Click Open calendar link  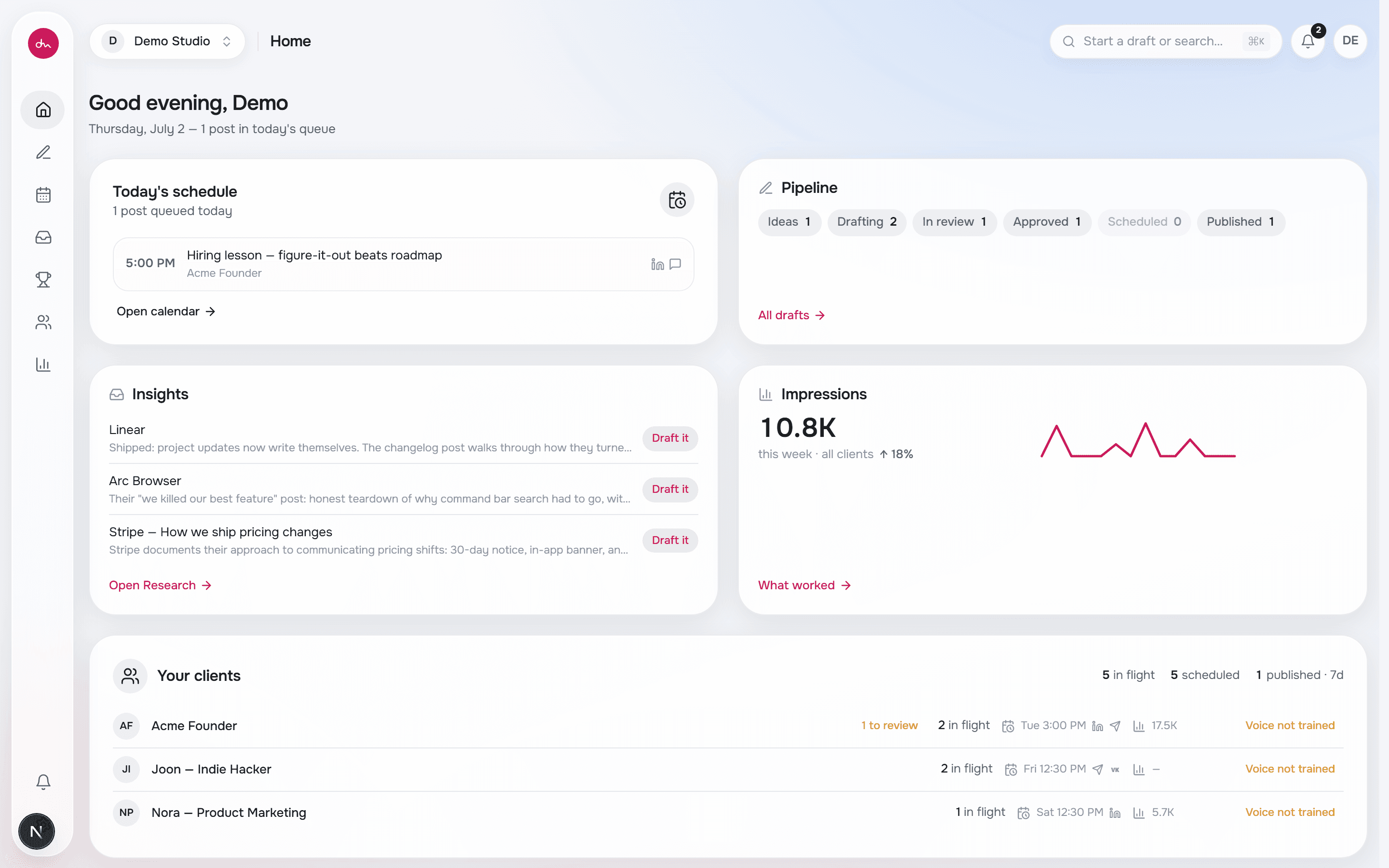pos(166,311)
